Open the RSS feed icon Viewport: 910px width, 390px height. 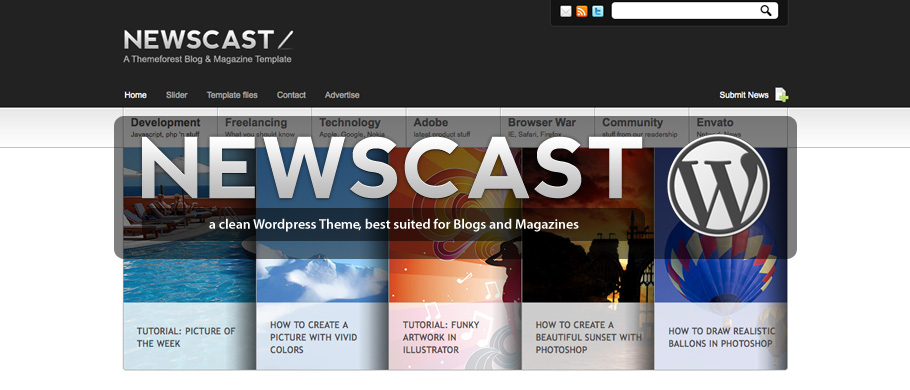(x=582, y=11)
